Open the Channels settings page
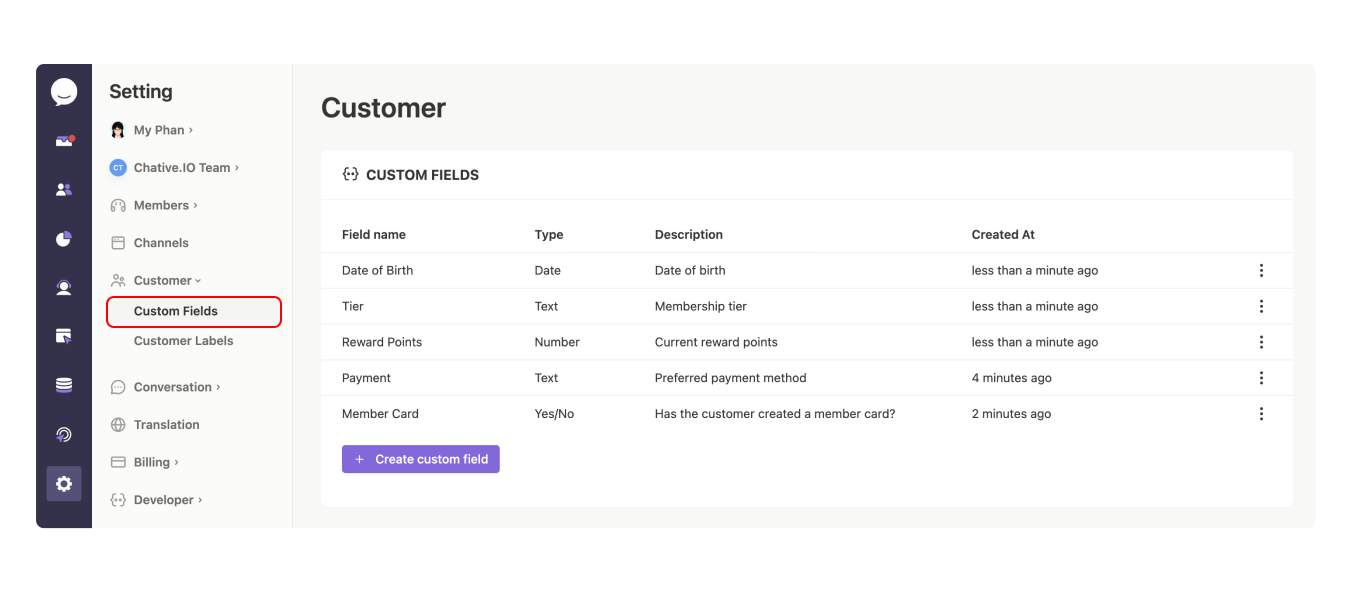 coord(160,242)
